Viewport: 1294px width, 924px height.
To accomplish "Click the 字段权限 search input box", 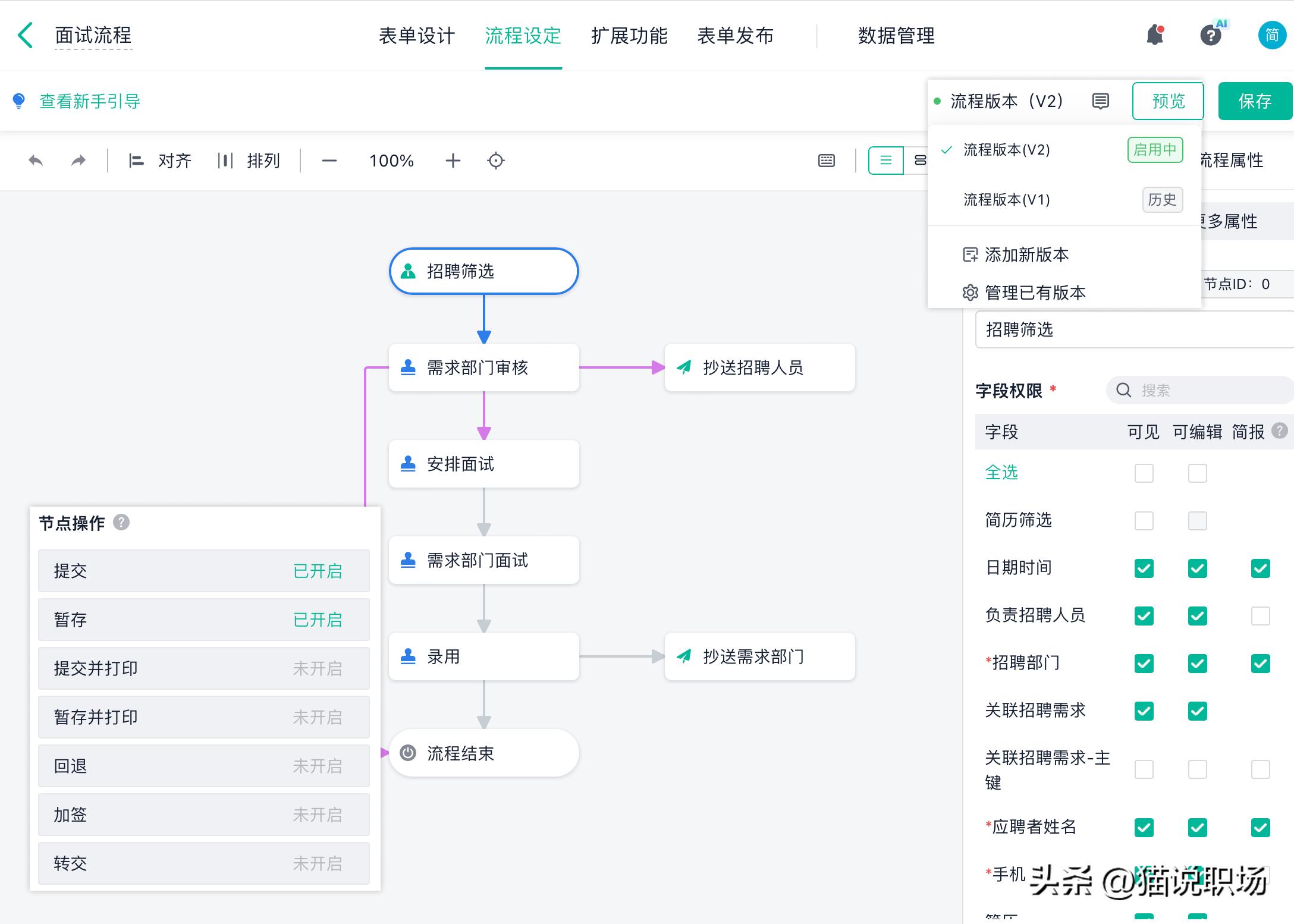I will [x=1199, y=390].
